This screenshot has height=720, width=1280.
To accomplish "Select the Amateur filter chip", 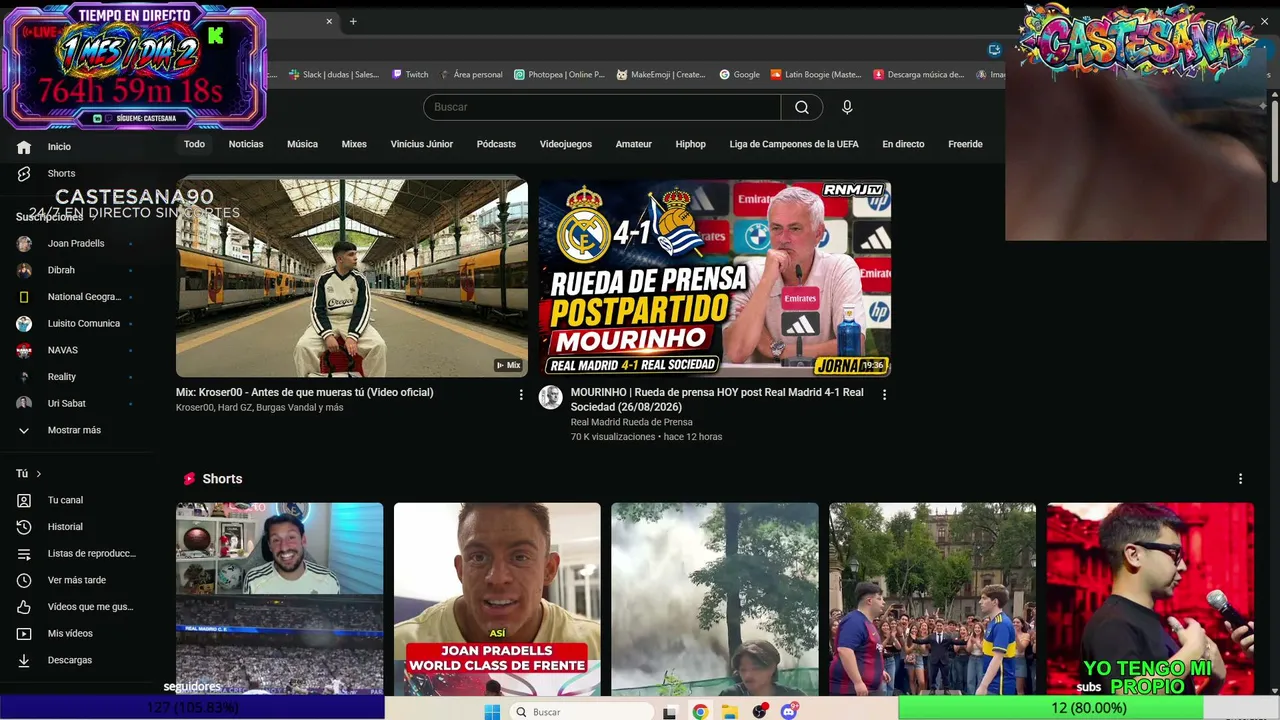I will [x=634, y=144].
